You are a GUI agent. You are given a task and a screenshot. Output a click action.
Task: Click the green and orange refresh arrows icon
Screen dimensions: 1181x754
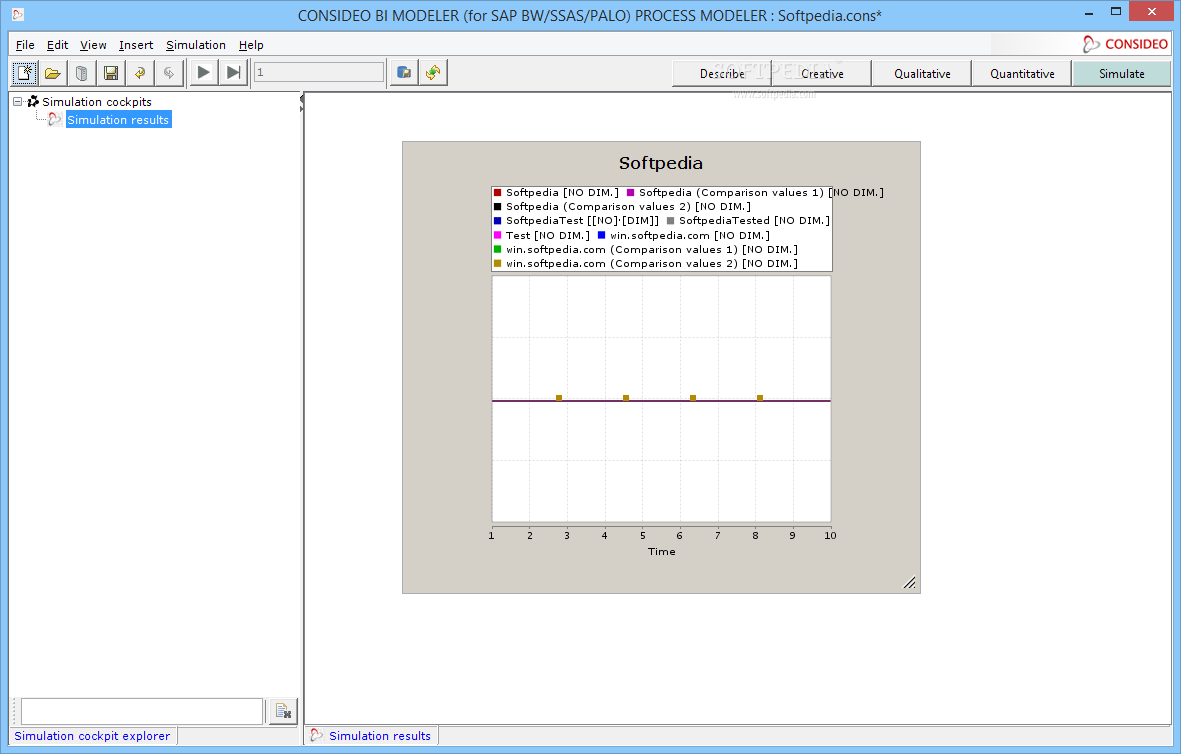click(433, 73)
